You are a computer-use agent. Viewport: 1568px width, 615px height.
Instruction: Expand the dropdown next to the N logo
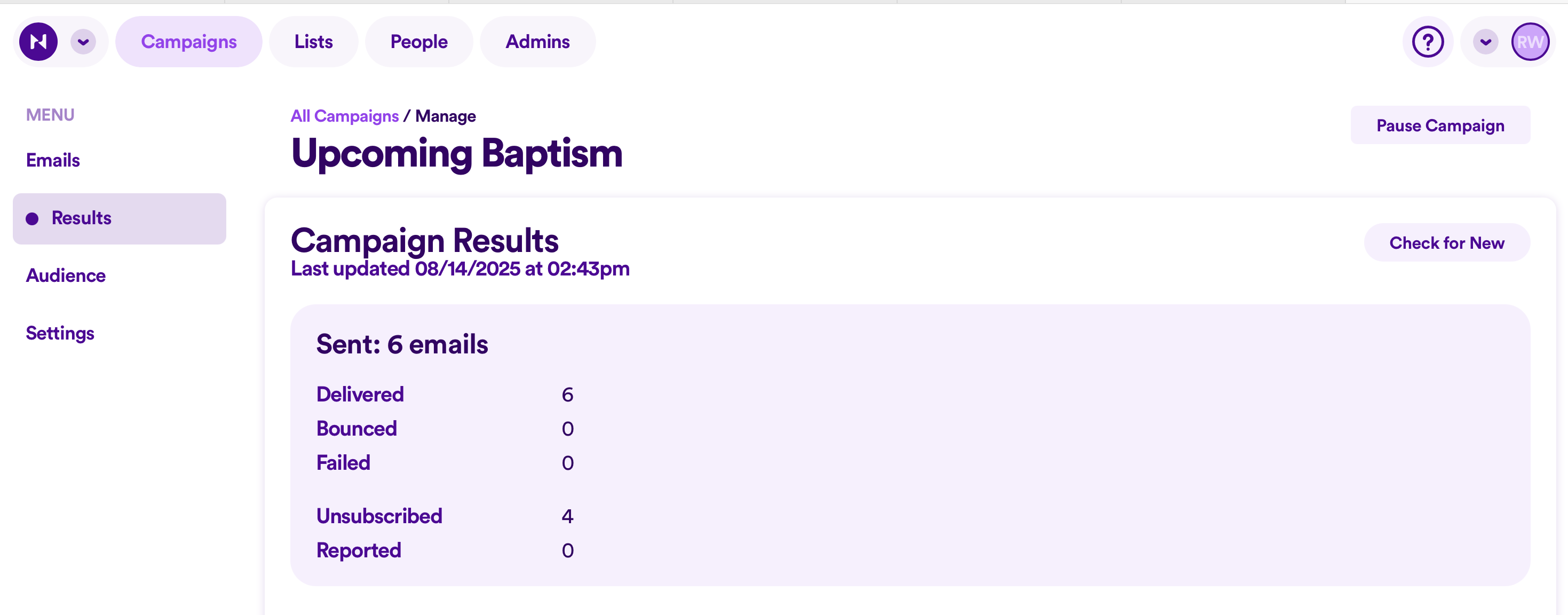(83, 42)
